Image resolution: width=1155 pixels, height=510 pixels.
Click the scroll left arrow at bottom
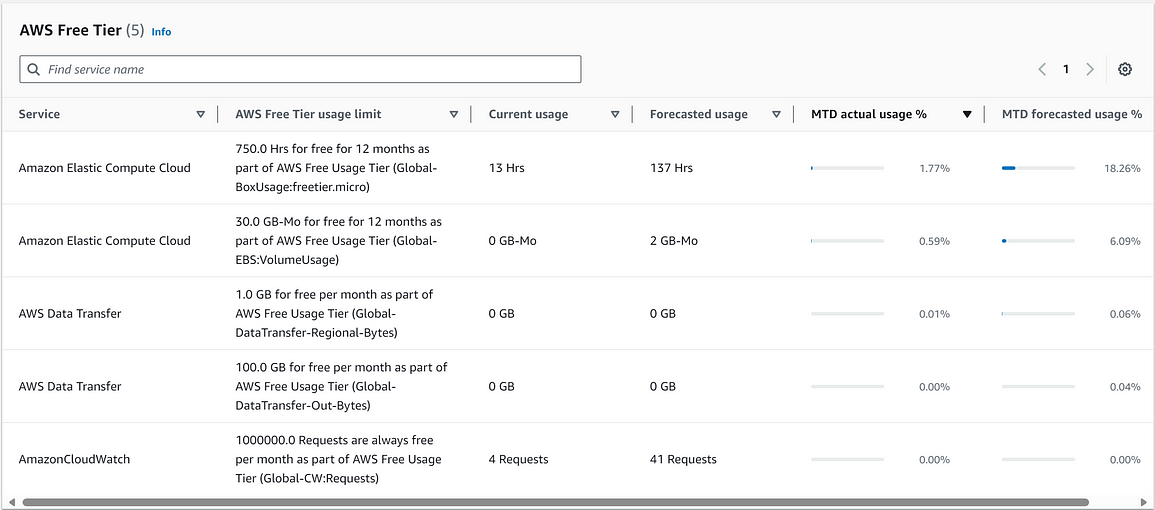[11, 502]
